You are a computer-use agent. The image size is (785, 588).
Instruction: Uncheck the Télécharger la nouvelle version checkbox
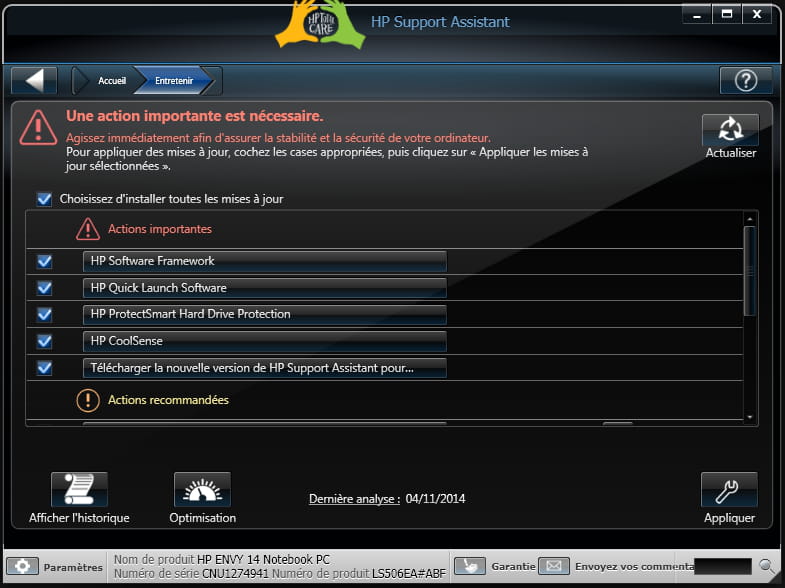pyautogui.click(x=45, y=368)
